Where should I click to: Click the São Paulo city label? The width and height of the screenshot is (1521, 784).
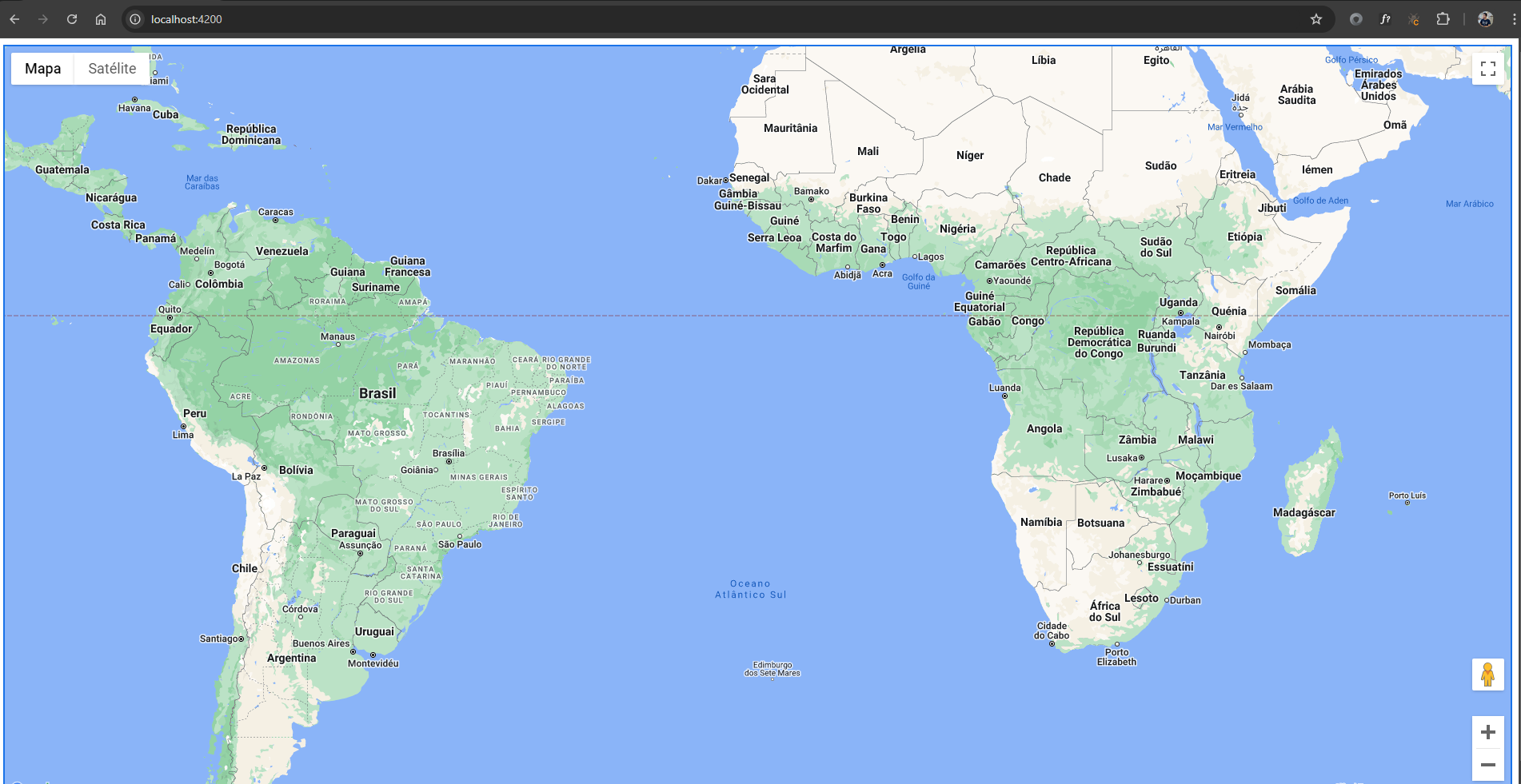click(460, 544)
